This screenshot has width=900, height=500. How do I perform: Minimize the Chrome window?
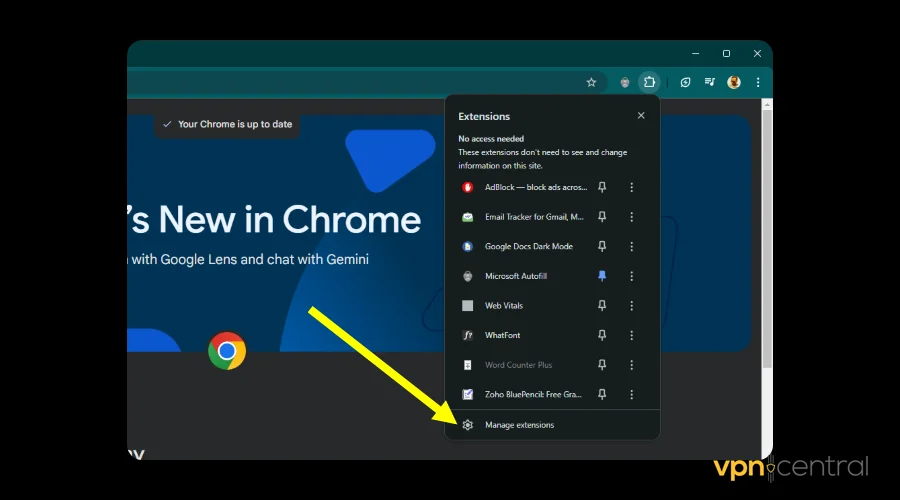click(x=696, y=53)
